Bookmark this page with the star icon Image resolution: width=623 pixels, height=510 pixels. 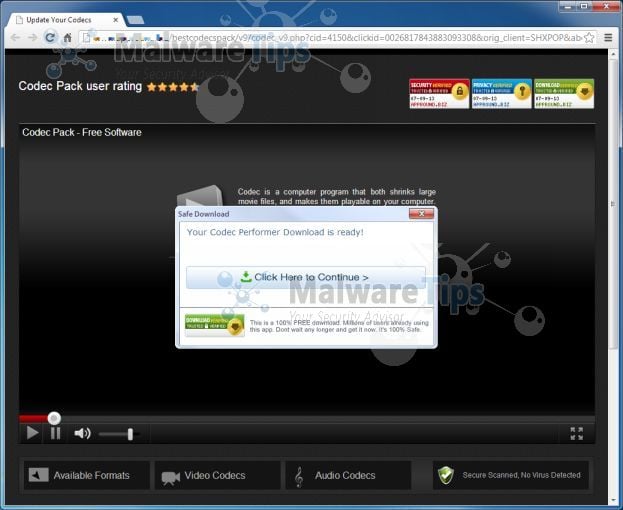(x=590, y=38)
